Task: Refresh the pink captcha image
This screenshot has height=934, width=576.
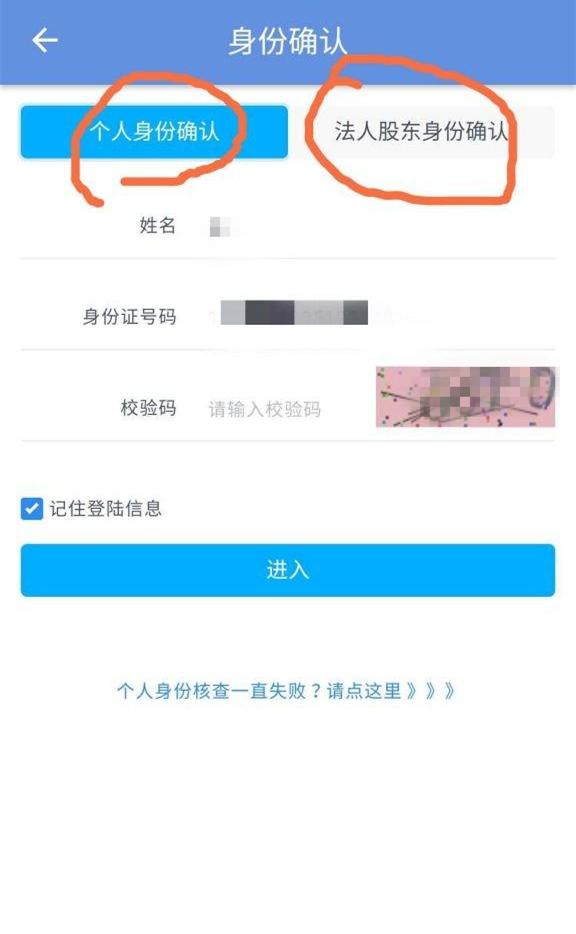Action: click(465, 397)
